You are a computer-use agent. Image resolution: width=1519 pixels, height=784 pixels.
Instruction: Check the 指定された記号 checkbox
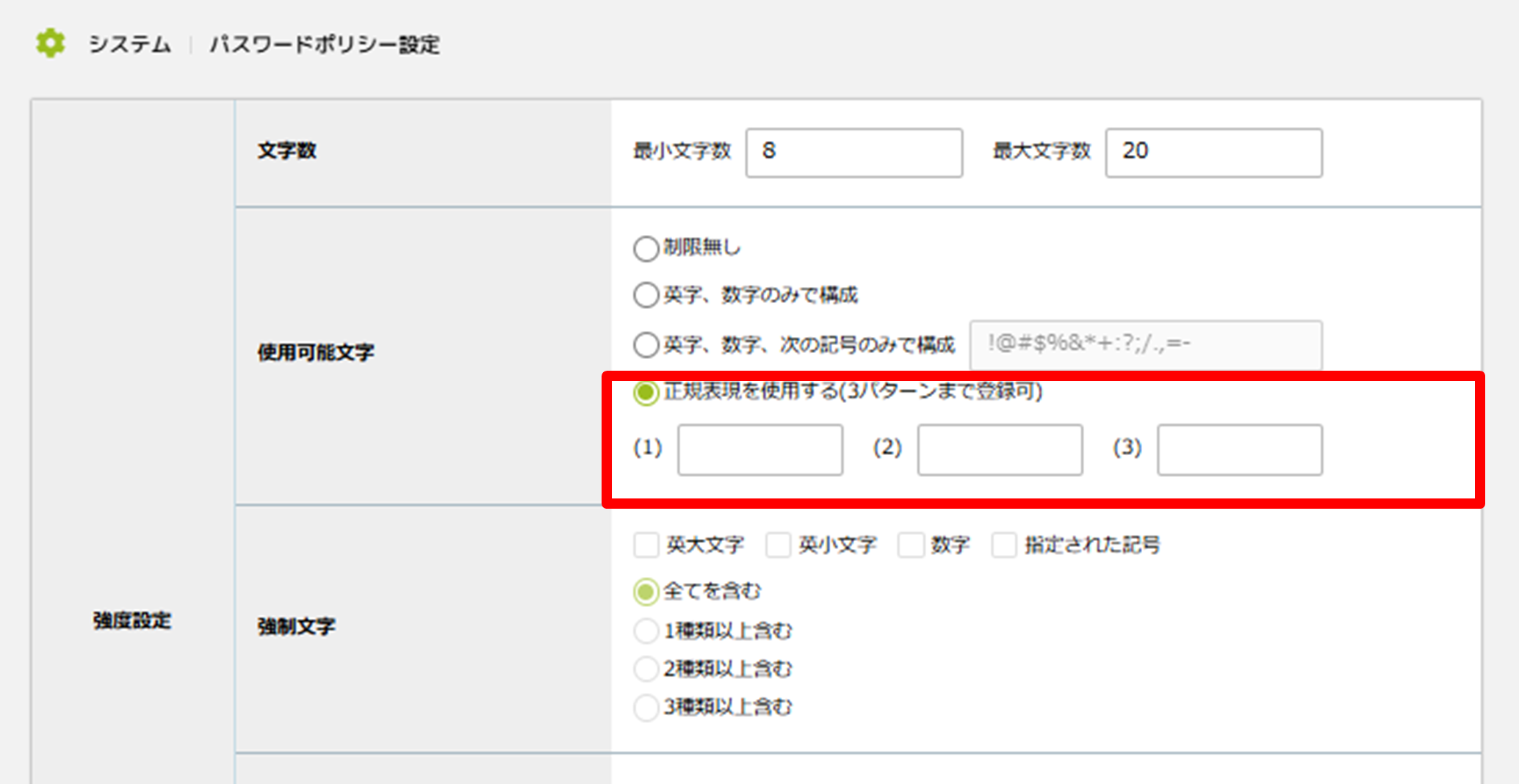click(x=1004, y=545)
